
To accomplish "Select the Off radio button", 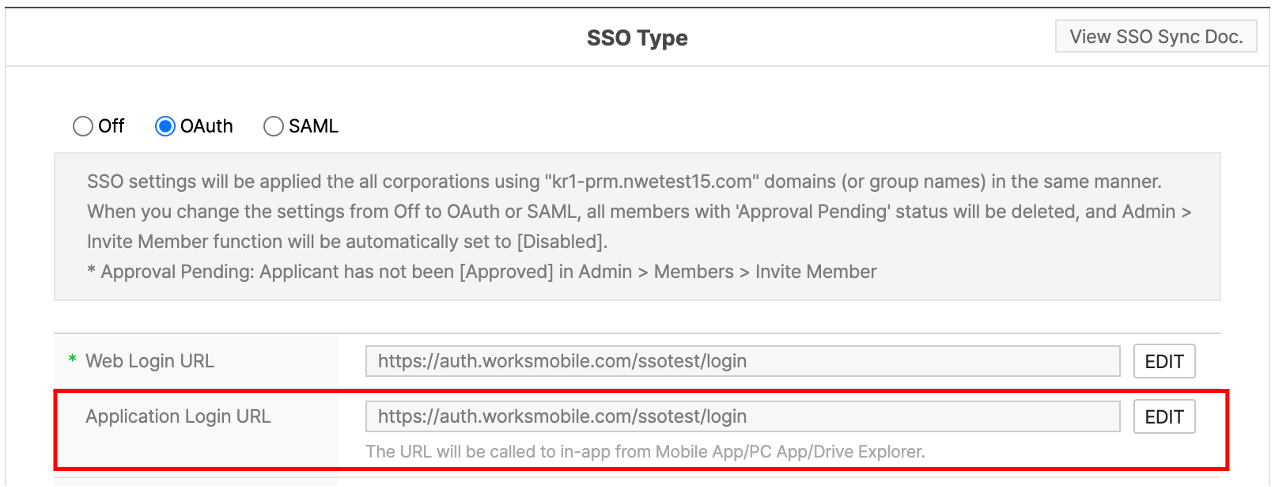I will point(83,126).
